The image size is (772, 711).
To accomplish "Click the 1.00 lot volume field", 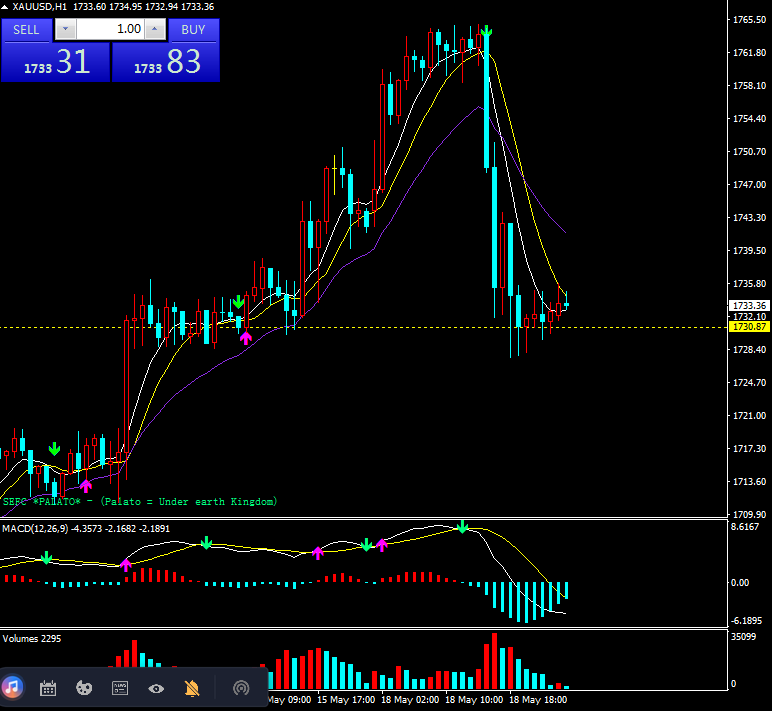I will tap(109, 29).
